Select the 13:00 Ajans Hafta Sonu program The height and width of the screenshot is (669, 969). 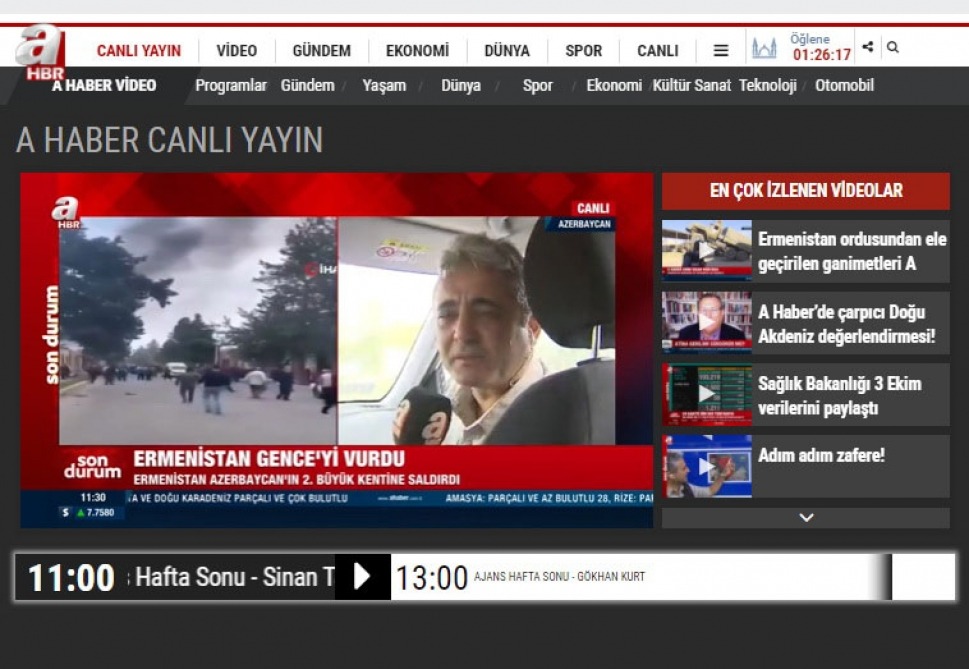pyautogui.click(x=520, y=577)
